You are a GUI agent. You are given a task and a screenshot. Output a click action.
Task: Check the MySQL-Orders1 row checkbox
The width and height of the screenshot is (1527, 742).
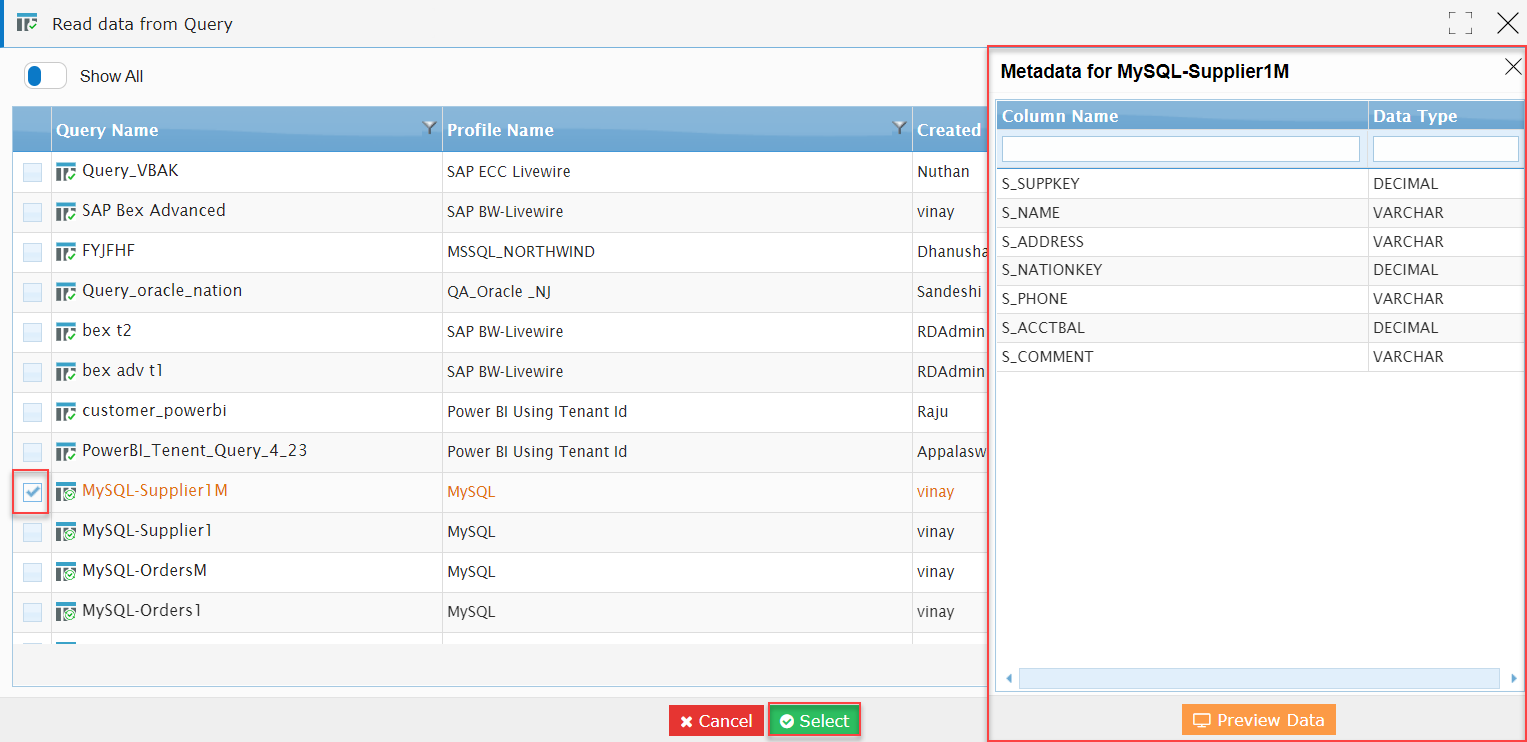32,612
